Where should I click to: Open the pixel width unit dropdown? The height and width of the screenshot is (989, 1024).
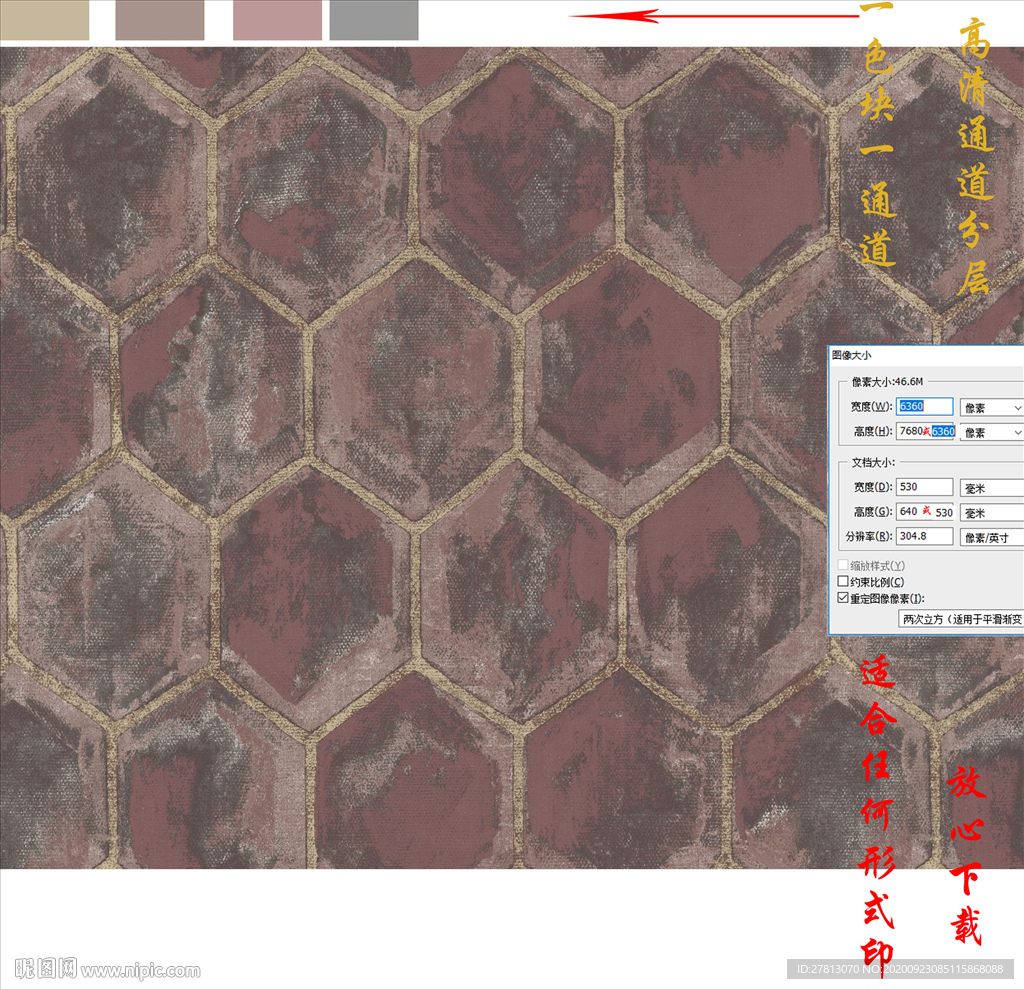coord(991,408)
